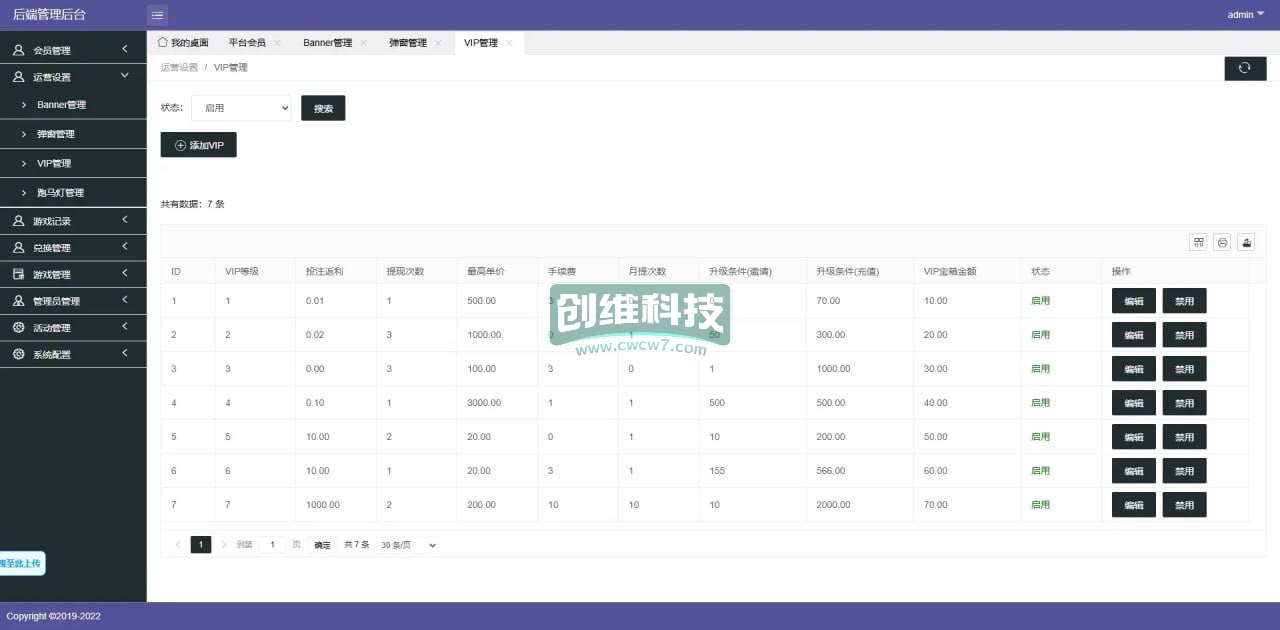Close the VIP管理 tab
Viewport: 1280px width, 630px height.
[x=509, y=43]
